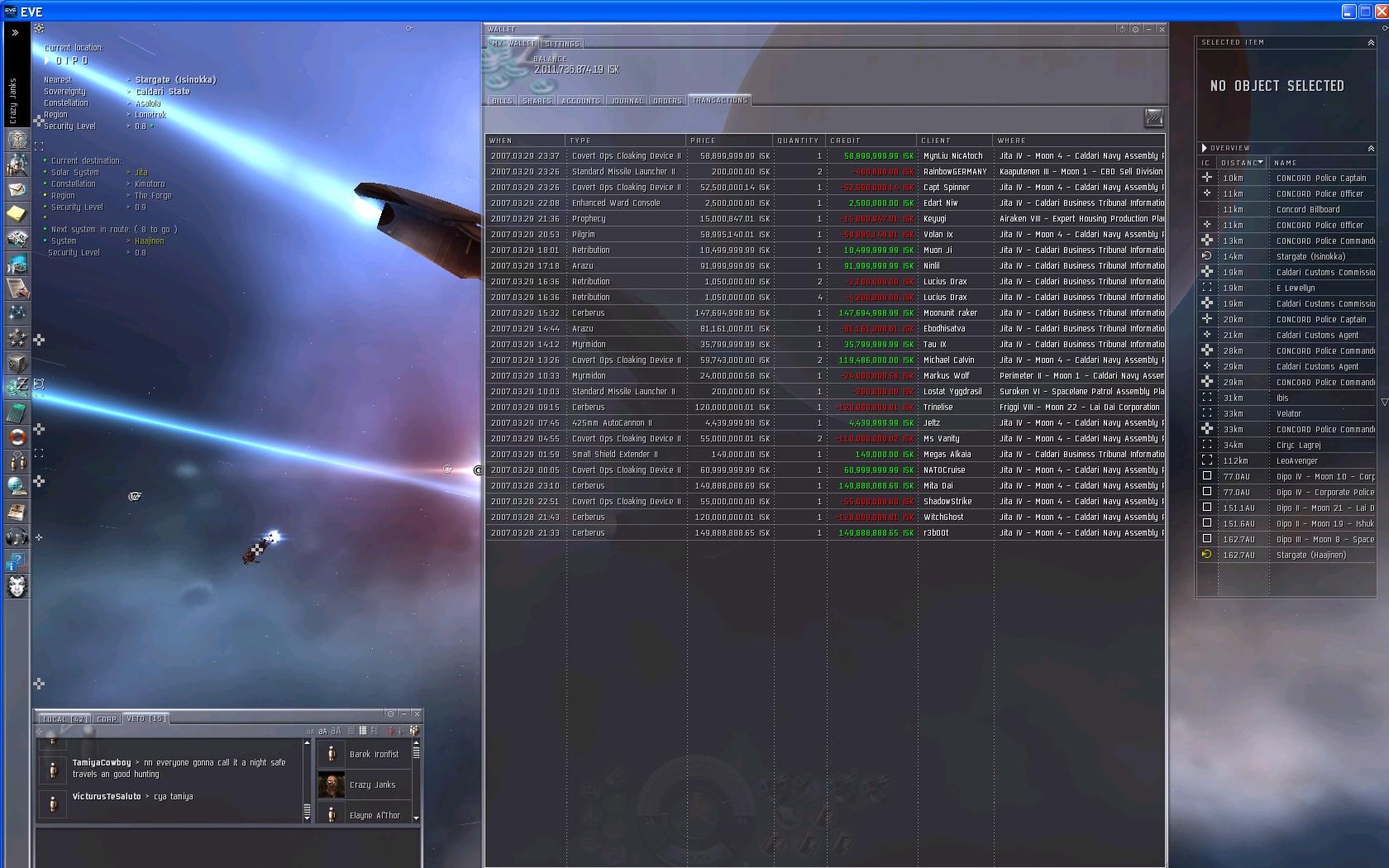This screenshot has height=868, width=1389.
Task: Collapse the Overview panel
Action: click(x=1370, y=148)
